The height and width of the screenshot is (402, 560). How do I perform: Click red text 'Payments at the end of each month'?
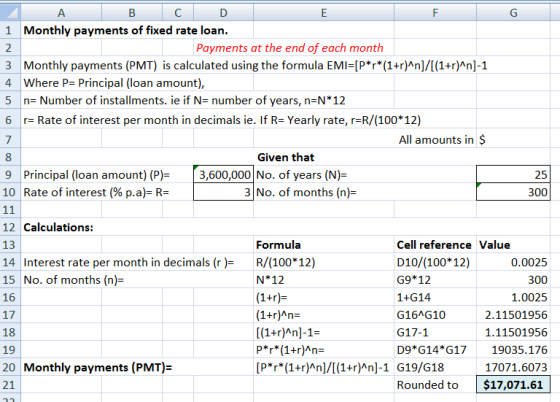290,48
